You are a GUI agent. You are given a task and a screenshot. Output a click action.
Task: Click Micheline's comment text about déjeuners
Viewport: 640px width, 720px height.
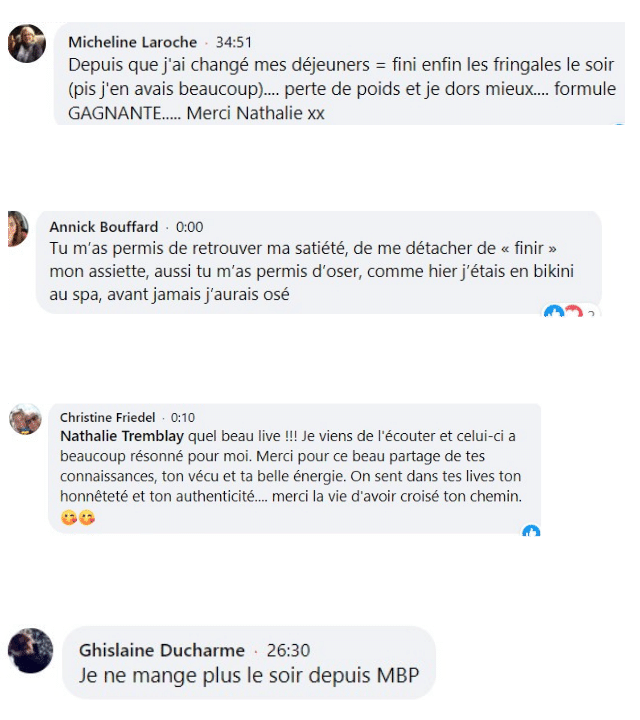342,89
